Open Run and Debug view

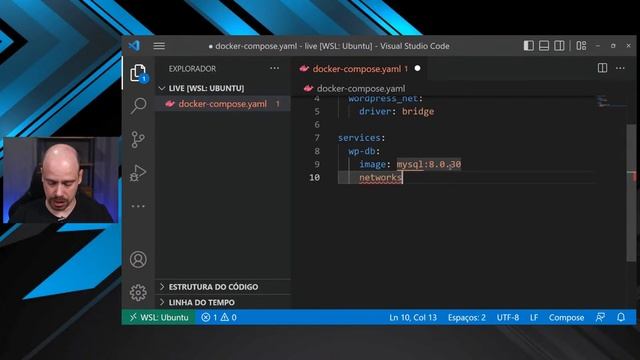(138, 173)
